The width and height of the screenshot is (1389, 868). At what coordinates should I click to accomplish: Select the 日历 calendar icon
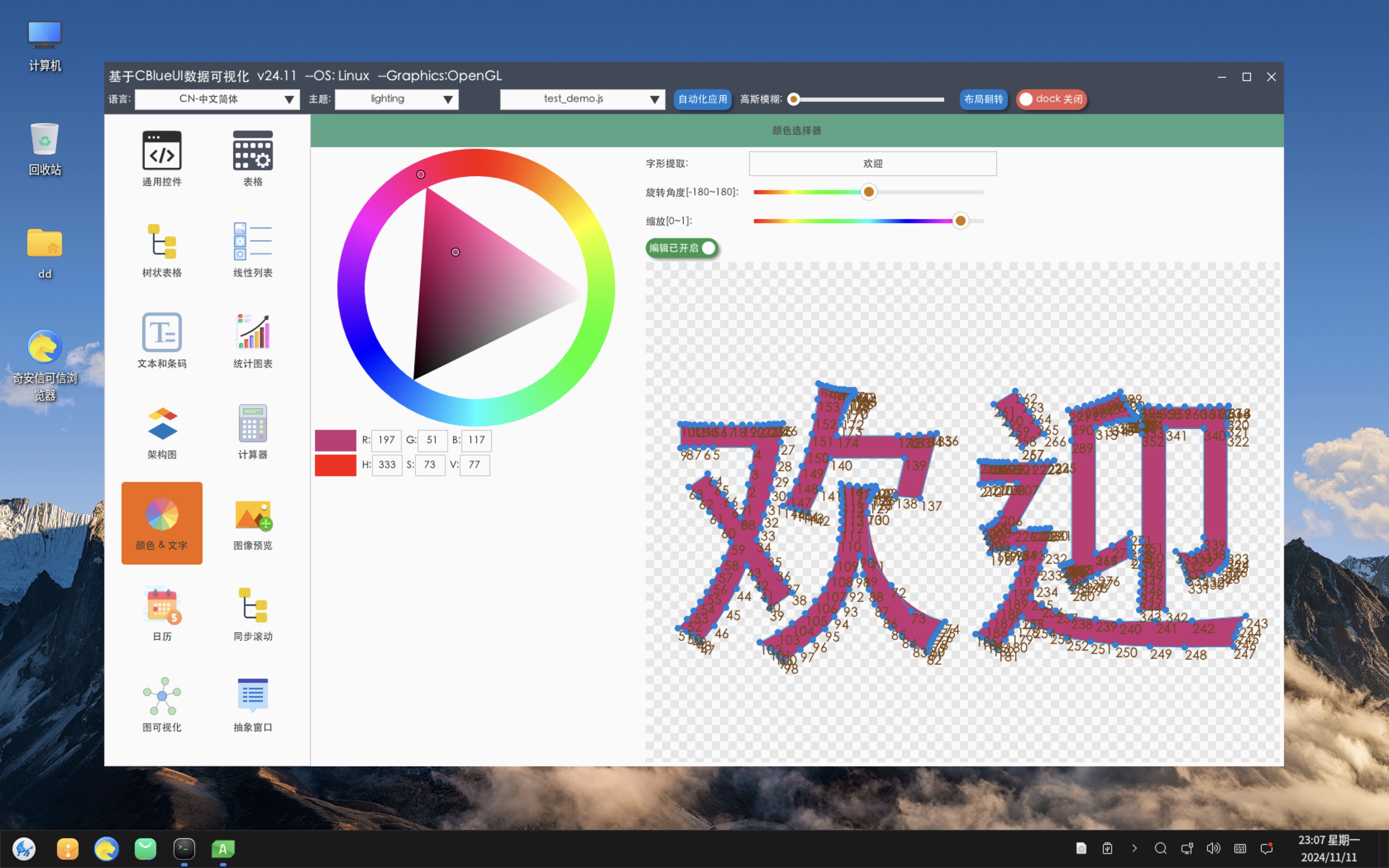click(x=162, y=606)
